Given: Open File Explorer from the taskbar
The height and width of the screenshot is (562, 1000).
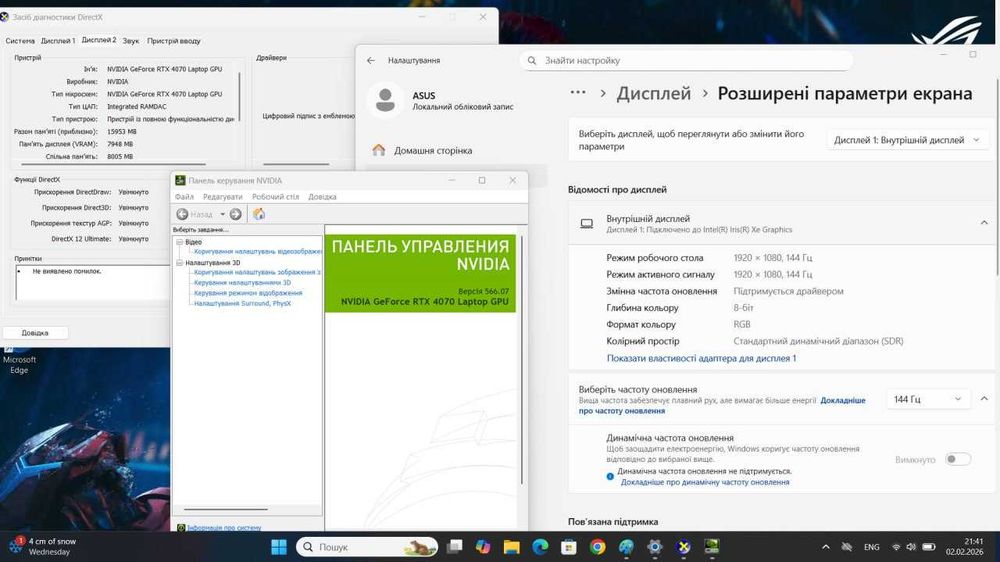Looking at the screenshot, I should pos(511,547).
